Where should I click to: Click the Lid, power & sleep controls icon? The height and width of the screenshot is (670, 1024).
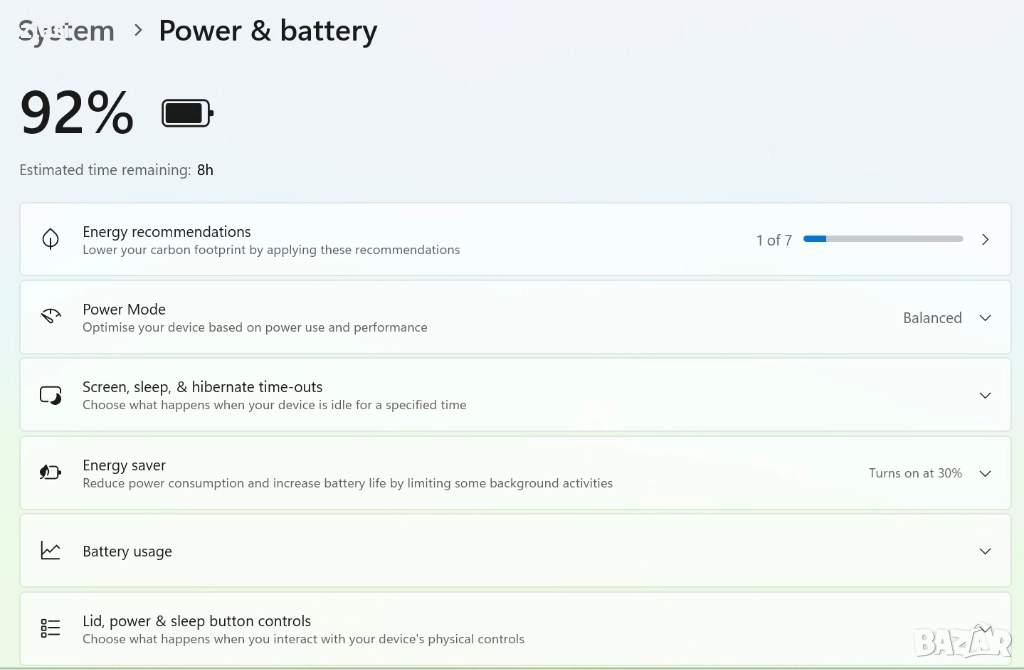[50, 628]
